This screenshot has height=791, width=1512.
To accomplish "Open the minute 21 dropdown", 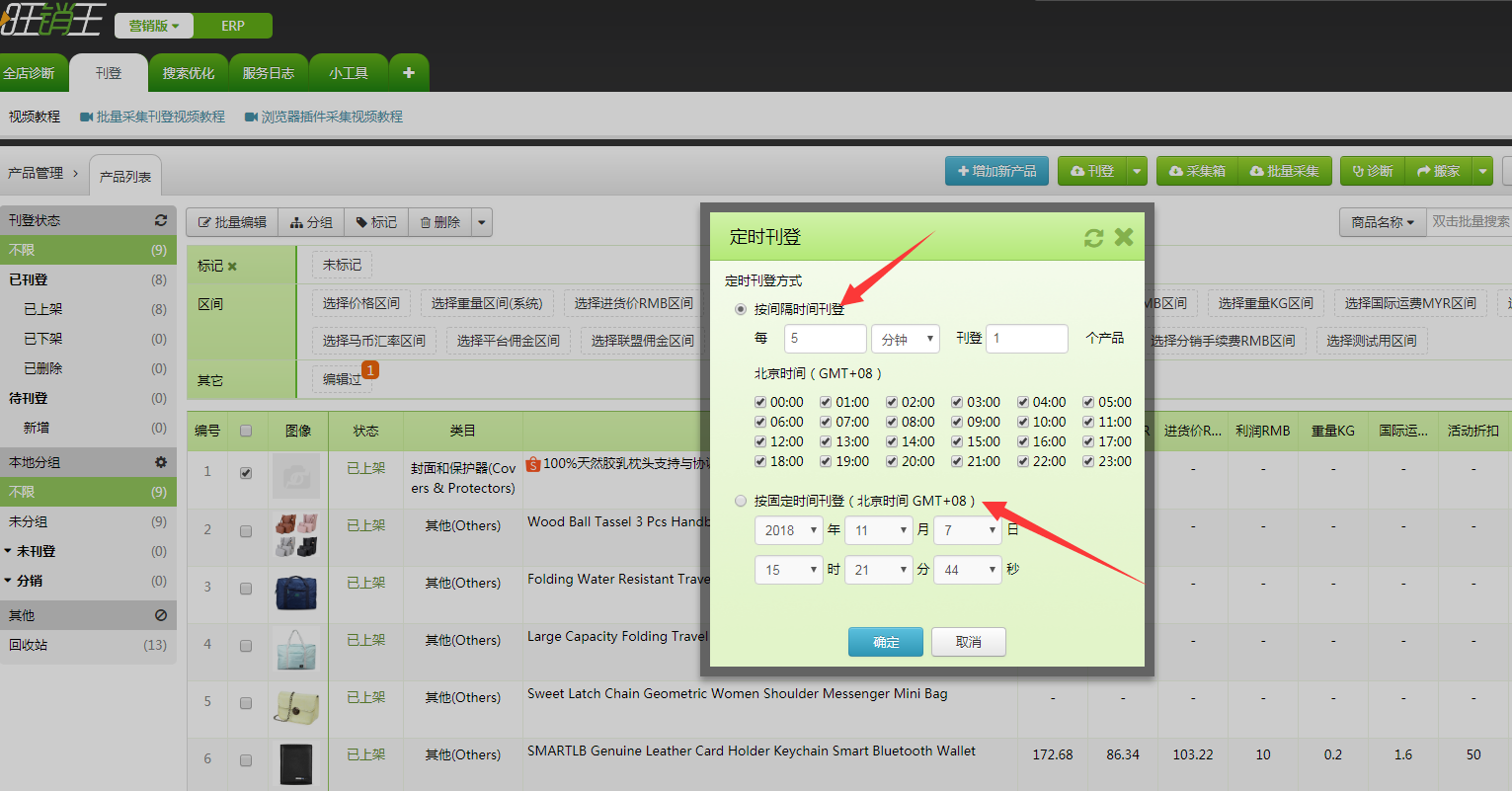I will [879, 570].
